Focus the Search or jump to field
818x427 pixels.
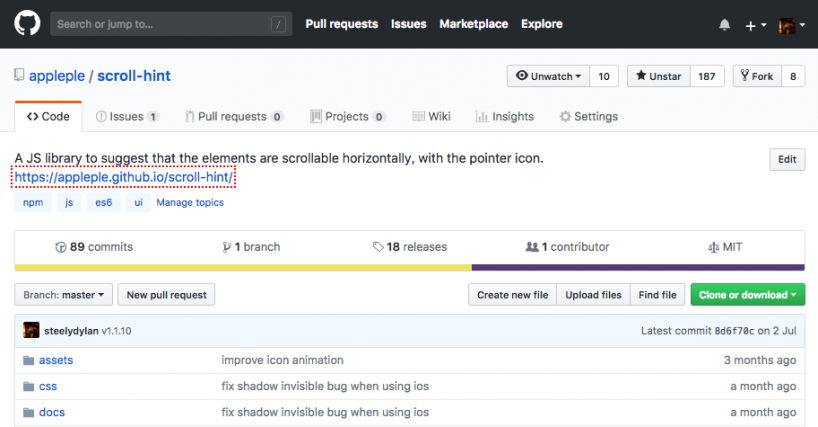(x=160, y=24)
